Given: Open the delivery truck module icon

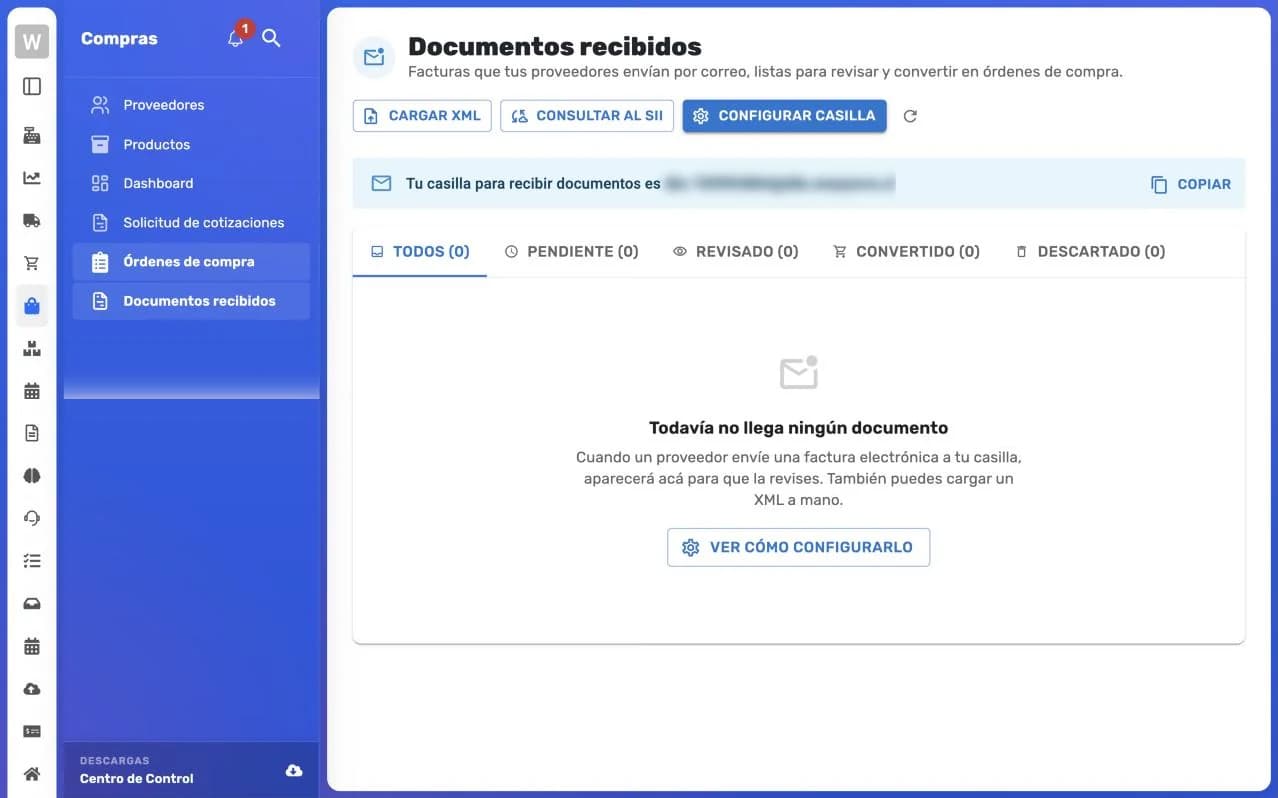Looking at the screenshot, I should (x=32, y=220).
